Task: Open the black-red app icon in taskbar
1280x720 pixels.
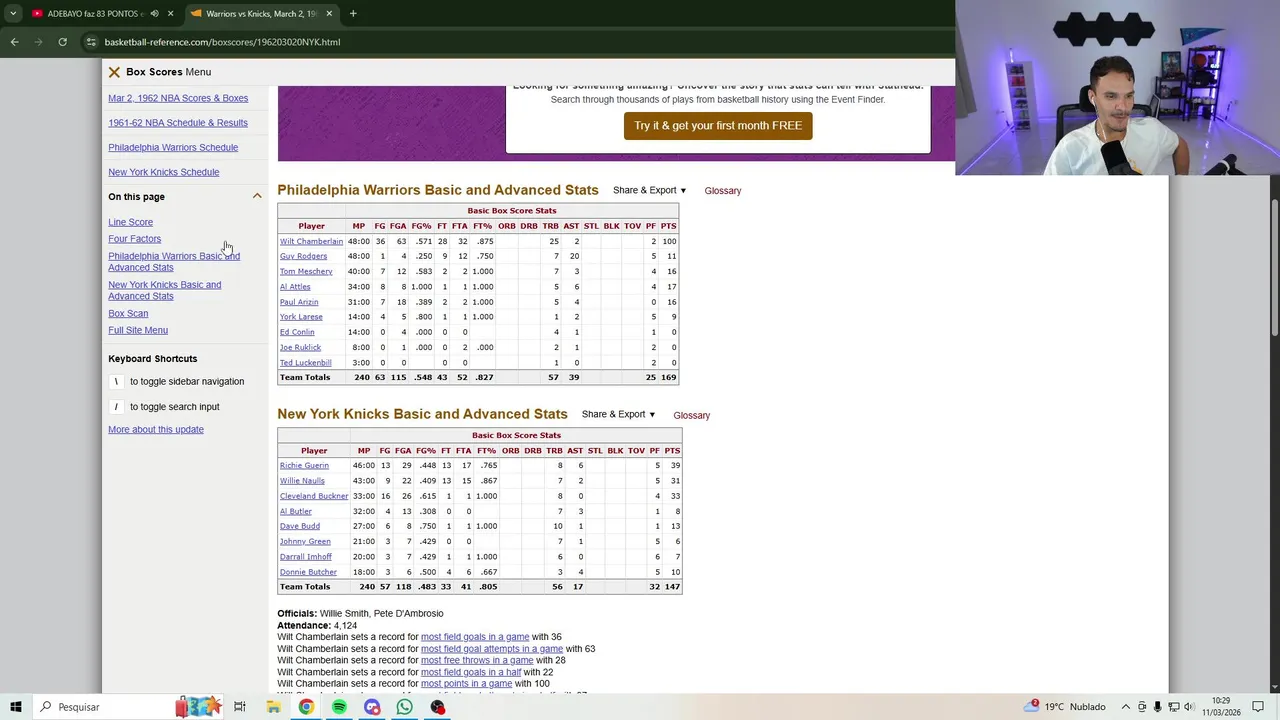Action: [438, 707]
